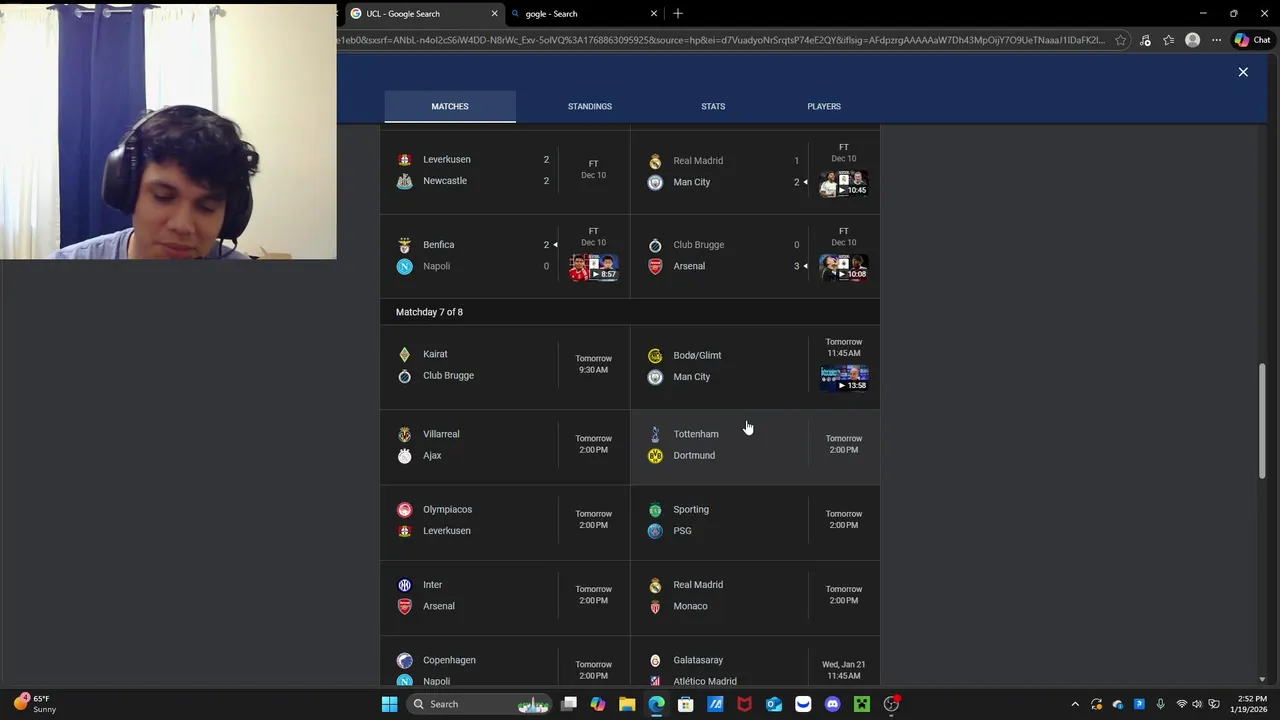This screenshot has height=720, width=1280.
Task: Open Microsoft Store from taskbar
Action: click(x=686, y=704)
